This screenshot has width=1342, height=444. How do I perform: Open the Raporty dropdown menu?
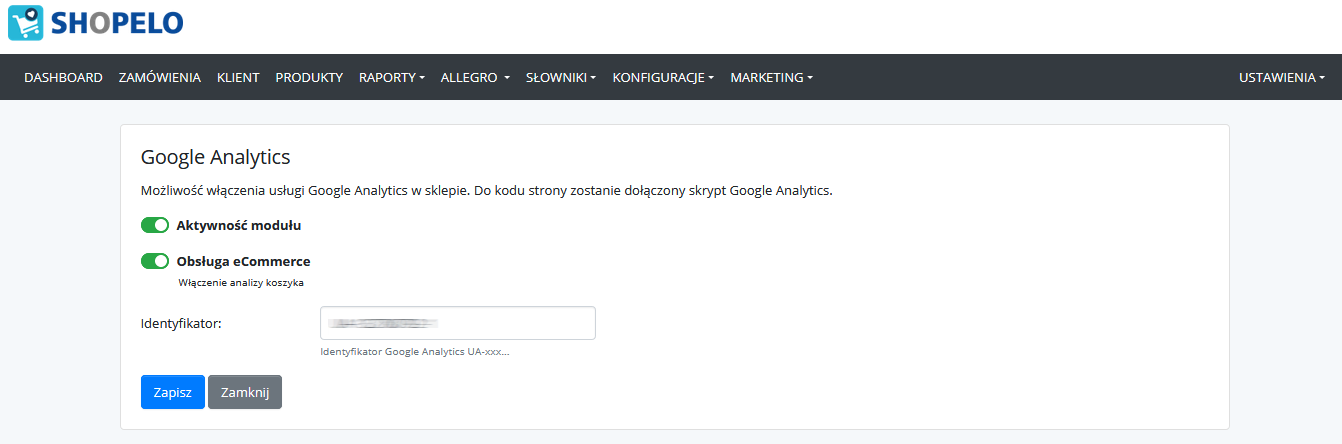tap(392, 77)
